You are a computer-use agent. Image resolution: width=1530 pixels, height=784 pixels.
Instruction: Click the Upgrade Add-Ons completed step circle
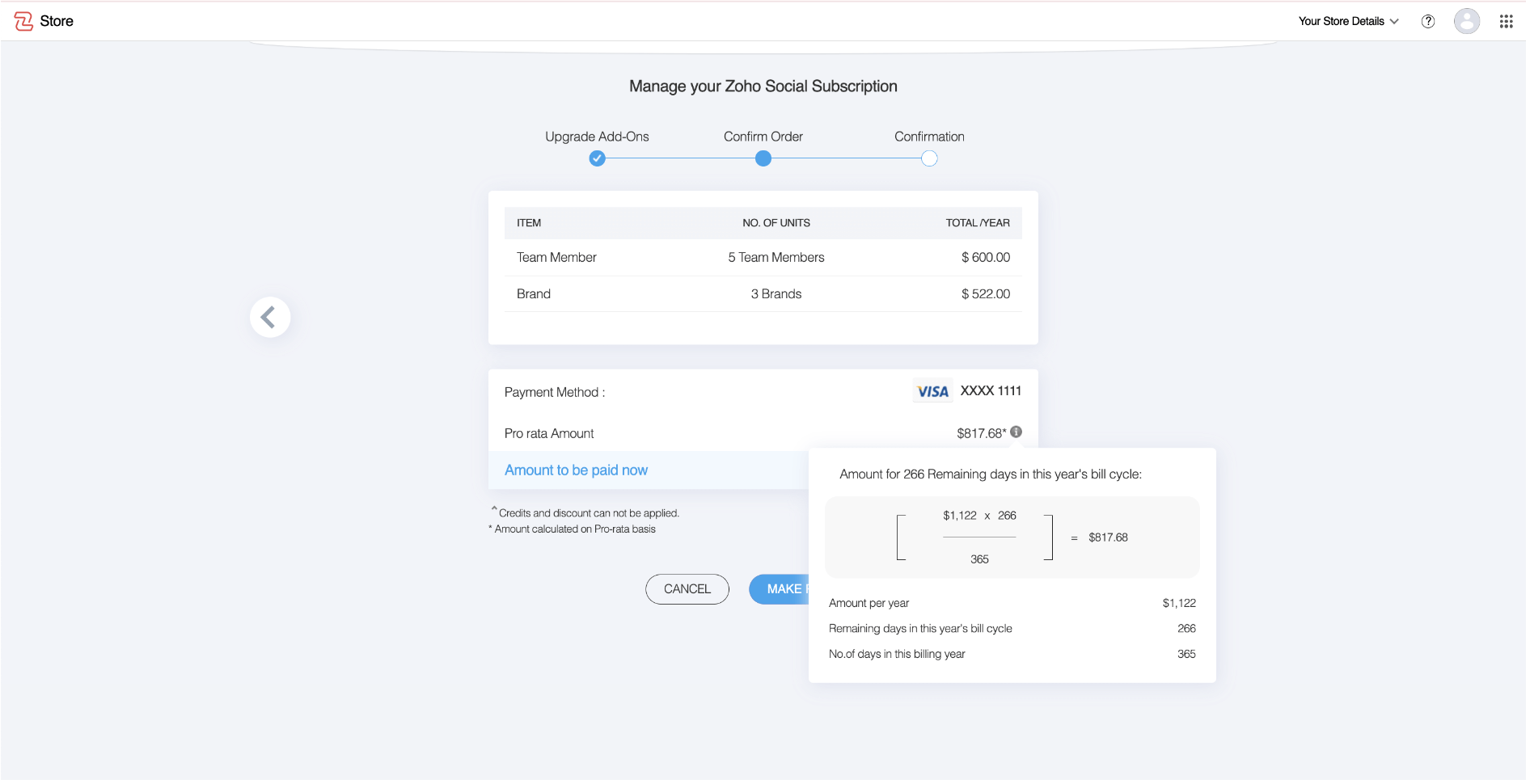coord(597,158)
